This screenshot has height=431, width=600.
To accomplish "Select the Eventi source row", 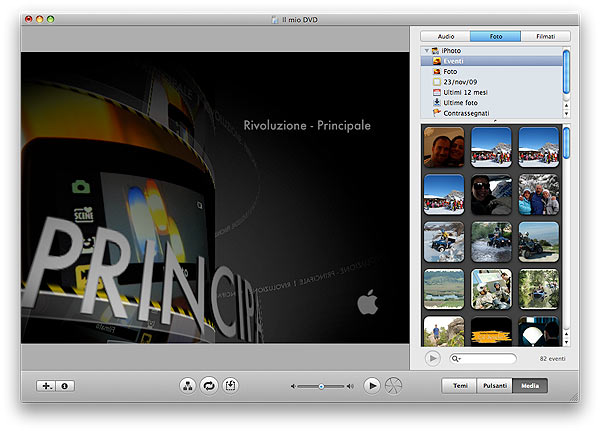I will coord(492,61).
